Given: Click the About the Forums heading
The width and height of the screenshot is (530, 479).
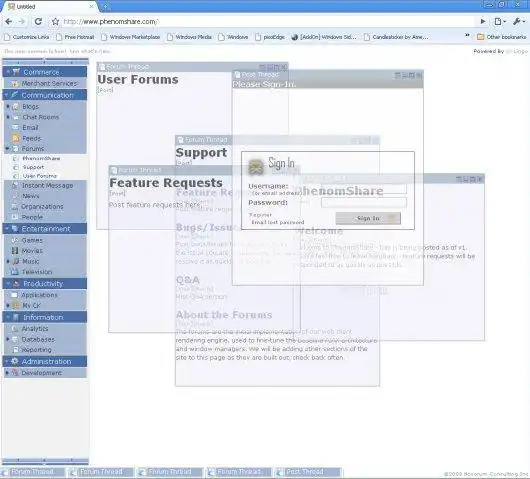Looking at the screenshot, I should (x=224, y=315).
